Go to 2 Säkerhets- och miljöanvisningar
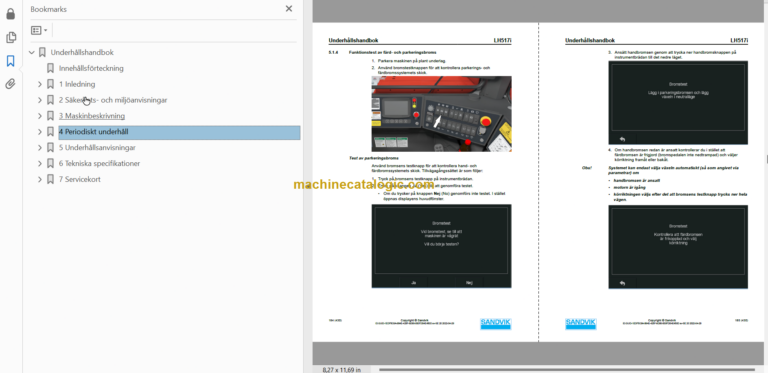Viewport: 768px width, 373px height. 113,100
